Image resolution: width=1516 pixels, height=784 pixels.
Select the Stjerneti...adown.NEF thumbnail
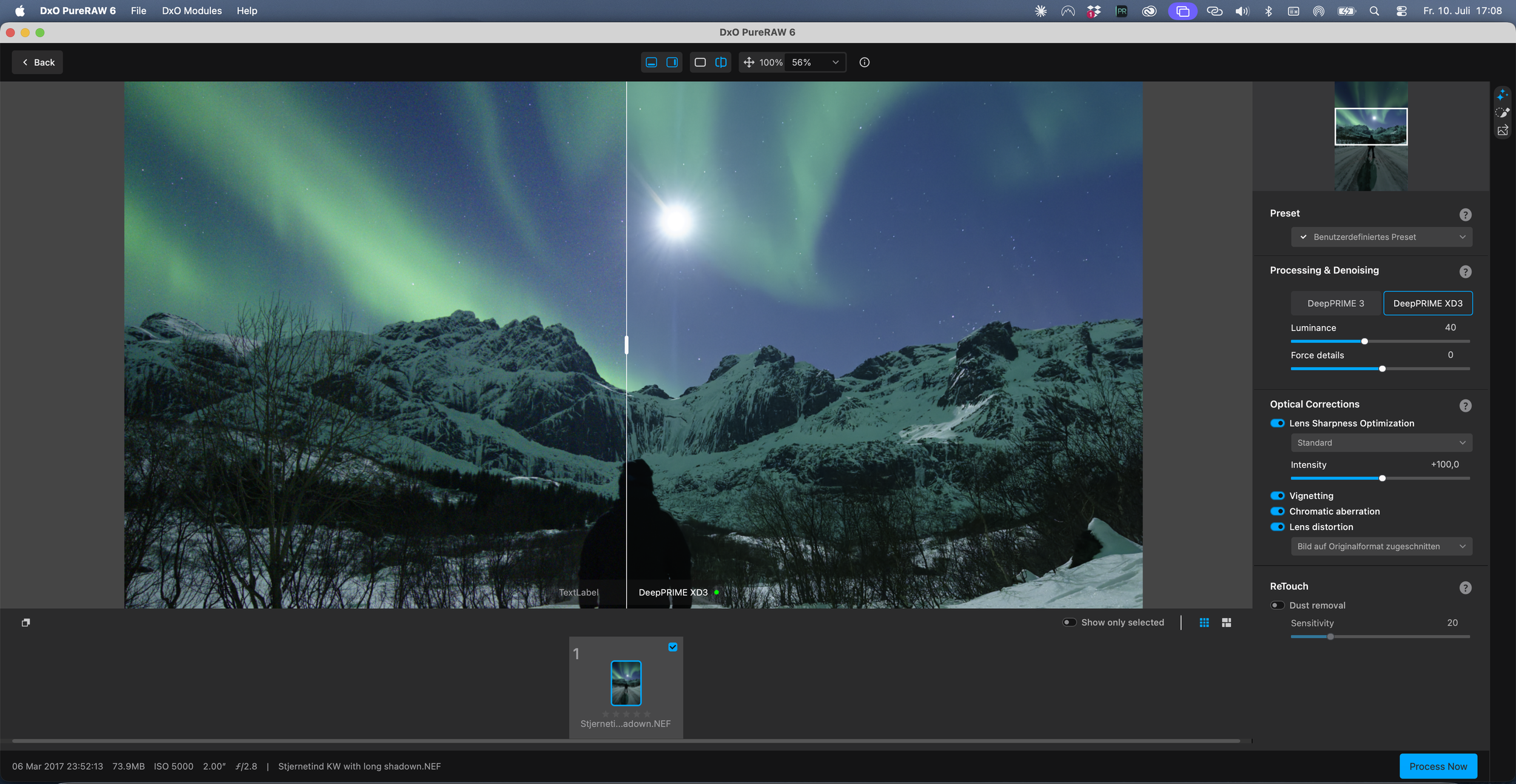click(x=626, y=683)
